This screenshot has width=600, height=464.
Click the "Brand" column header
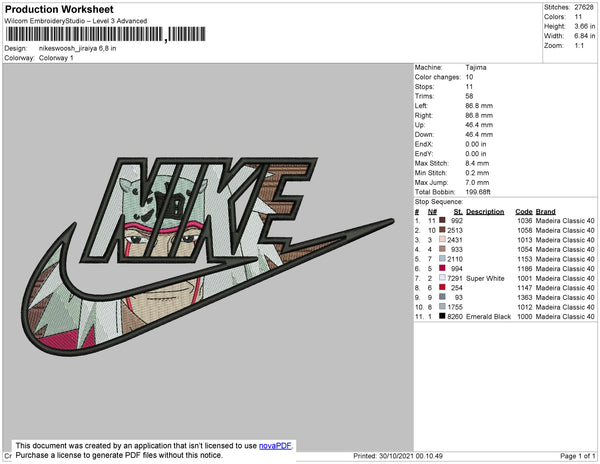click(546, 212)
